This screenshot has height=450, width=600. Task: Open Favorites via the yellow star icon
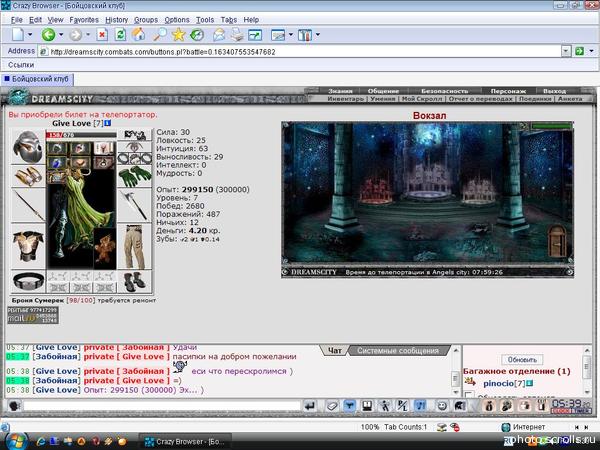[x=178, y=35]
